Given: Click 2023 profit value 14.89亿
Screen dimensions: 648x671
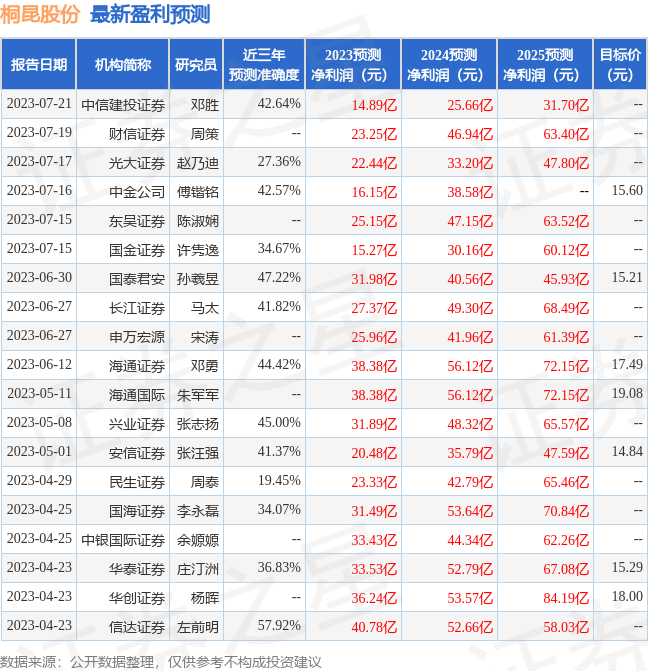Looking at the screenshot, I should pos(374,105).
